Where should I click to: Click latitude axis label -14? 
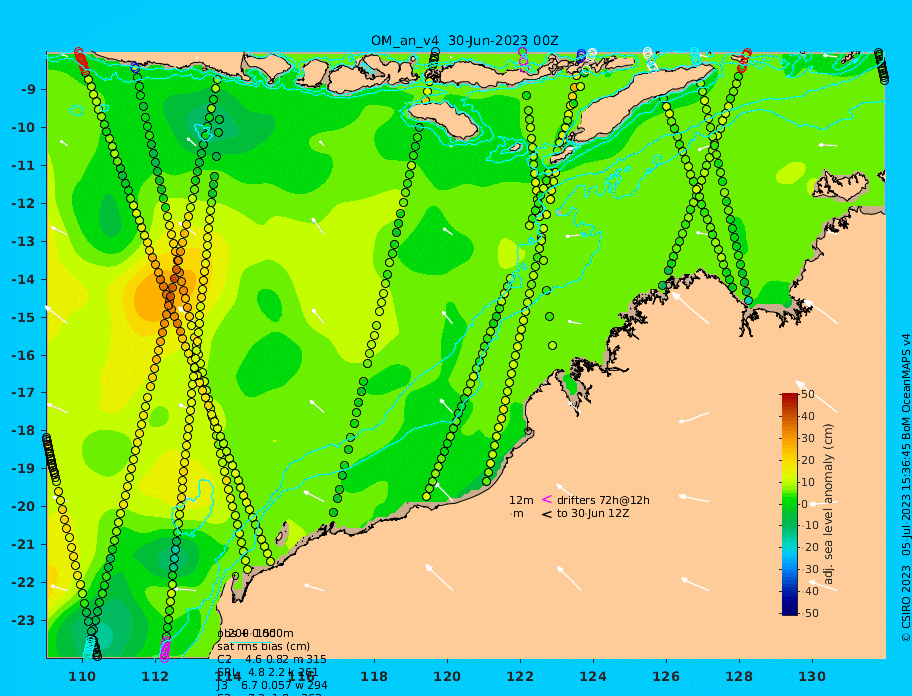pos(23,280)
